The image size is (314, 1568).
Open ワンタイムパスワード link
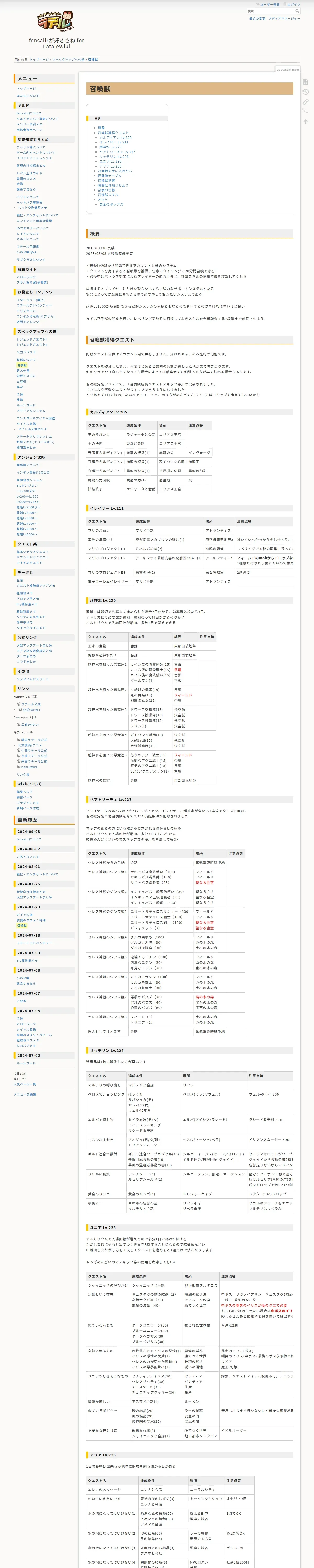(32, 679)
